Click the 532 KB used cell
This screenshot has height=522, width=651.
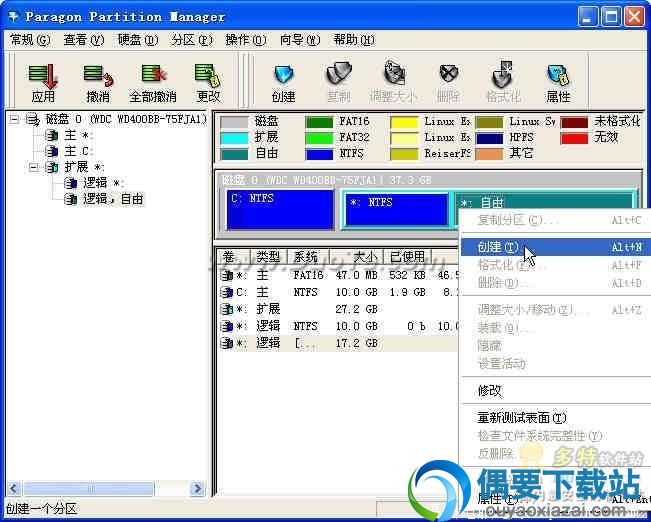(407, 275)
